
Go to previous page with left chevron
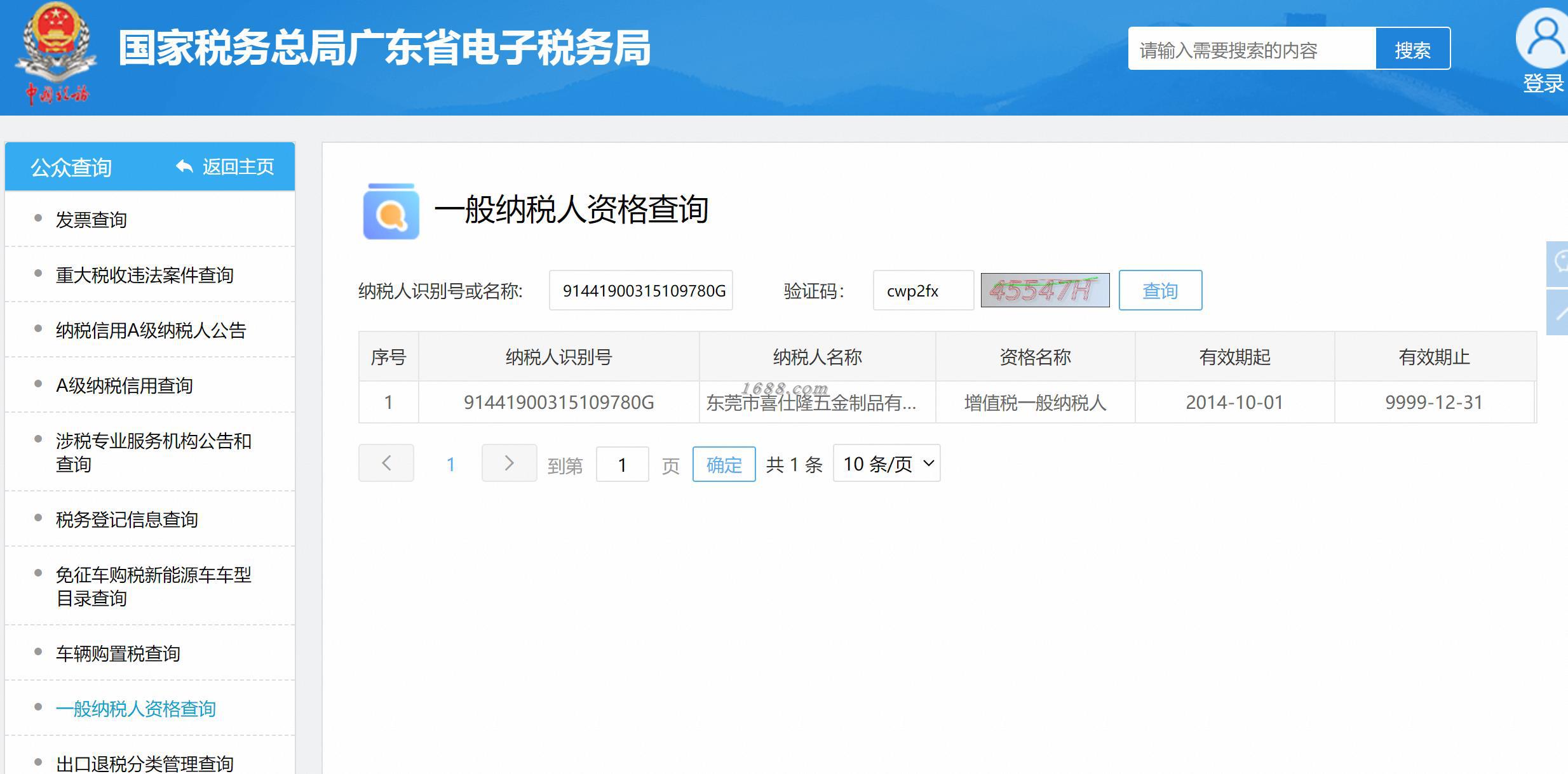coord(386,463)
